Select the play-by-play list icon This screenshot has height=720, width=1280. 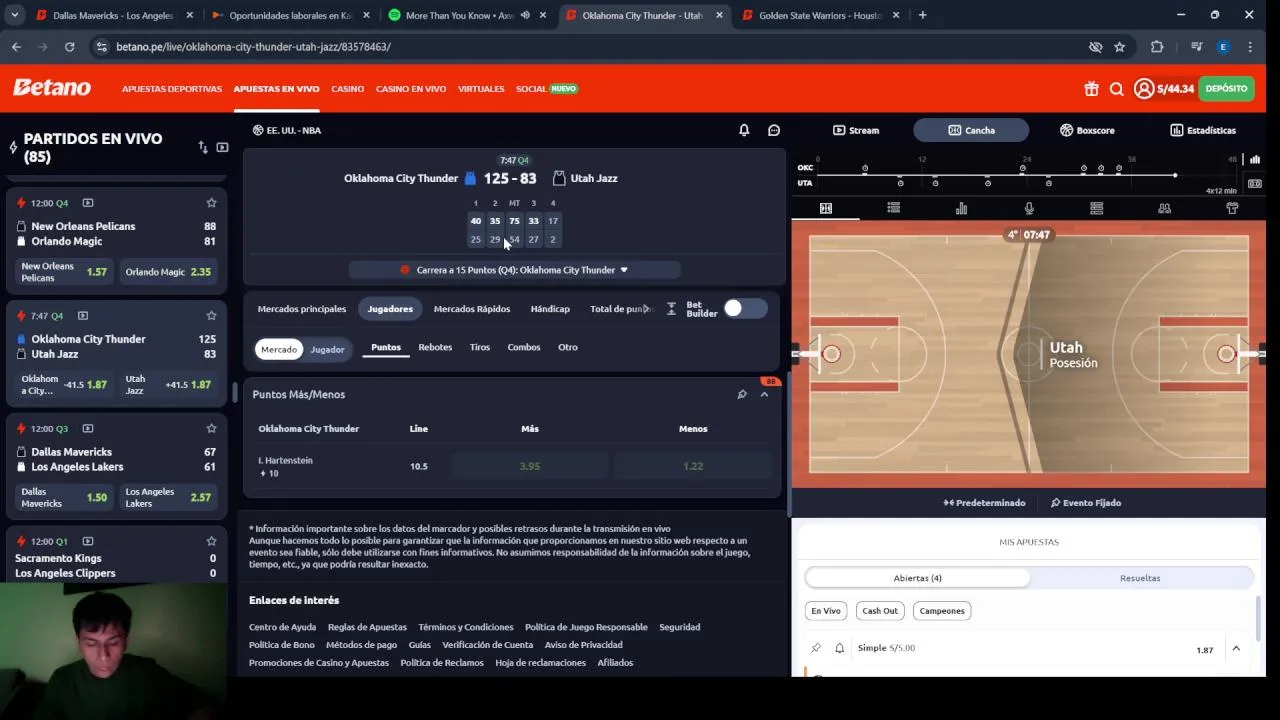tap(893, 208)
